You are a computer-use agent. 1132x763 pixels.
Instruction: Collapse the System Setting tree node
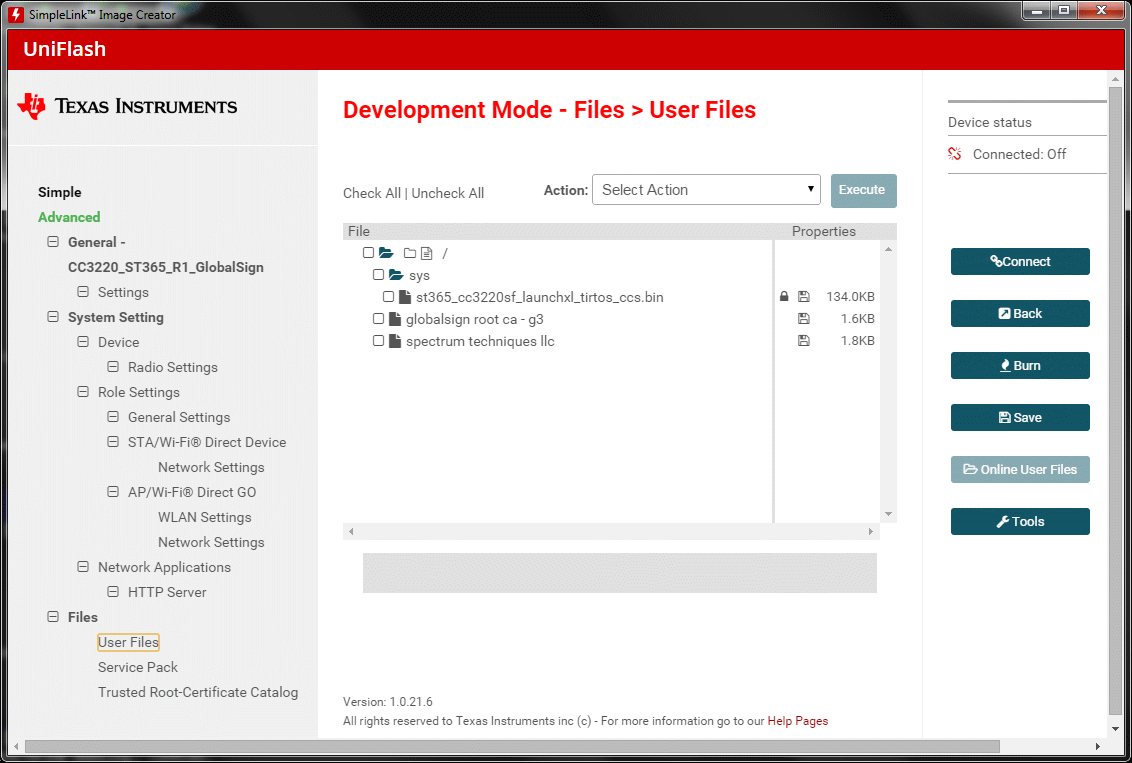point(53,317)
